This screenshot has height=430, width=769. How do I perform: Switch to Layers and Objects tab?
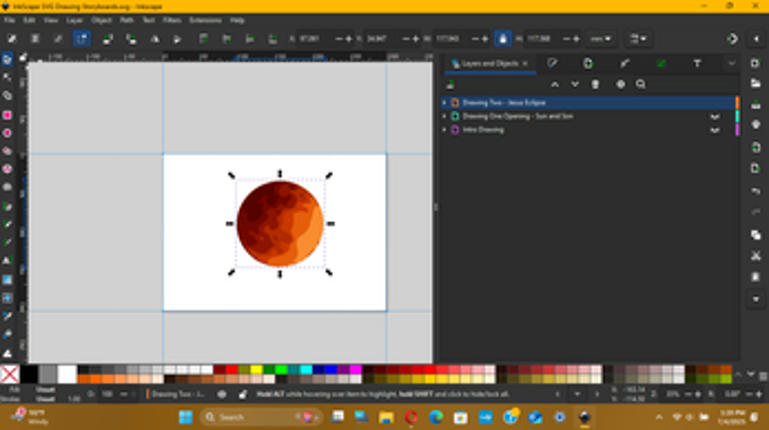click(x=487, y=63)
